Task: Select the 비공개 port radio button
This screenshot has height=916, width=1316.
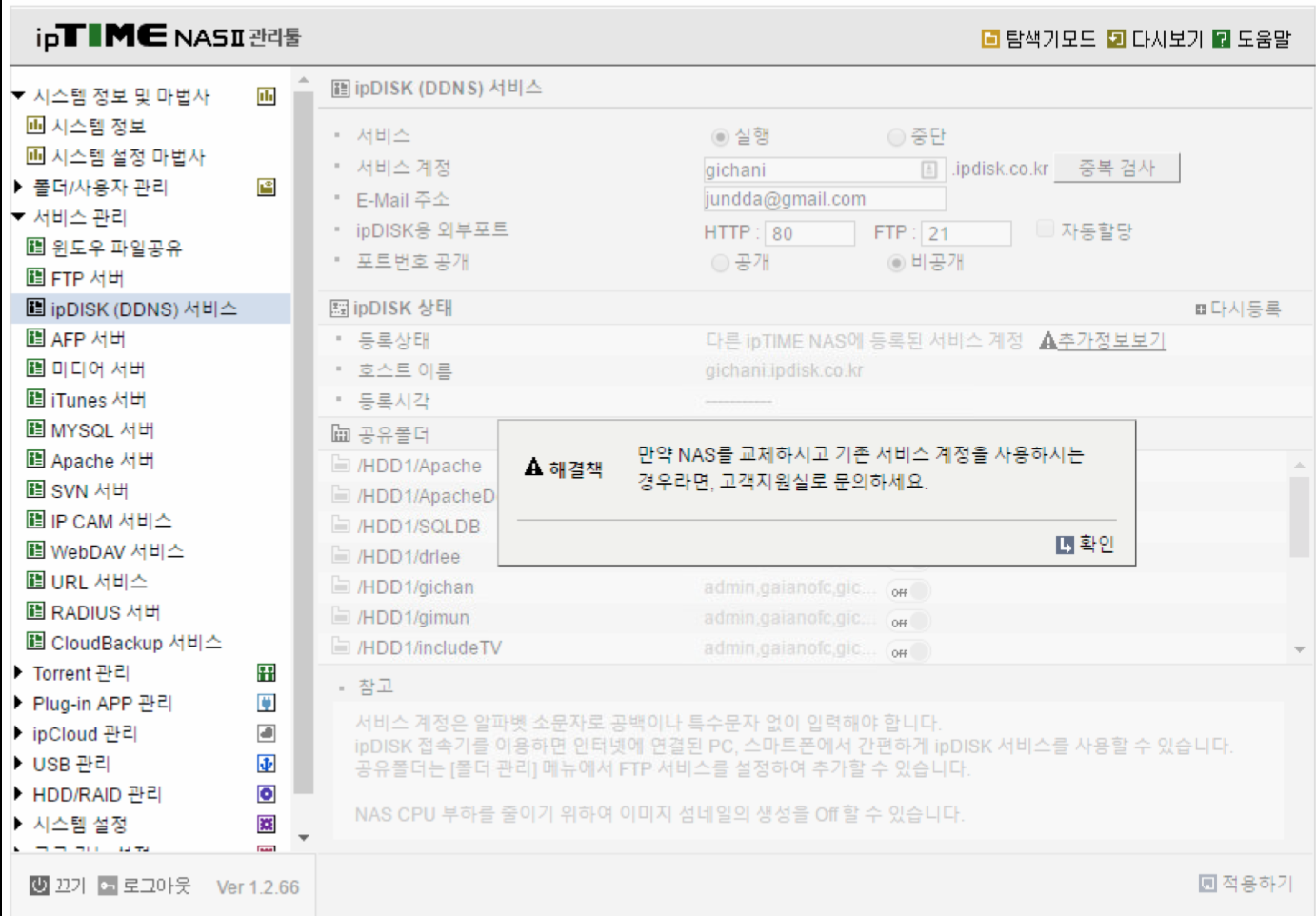Action: (x=896, y=263)
